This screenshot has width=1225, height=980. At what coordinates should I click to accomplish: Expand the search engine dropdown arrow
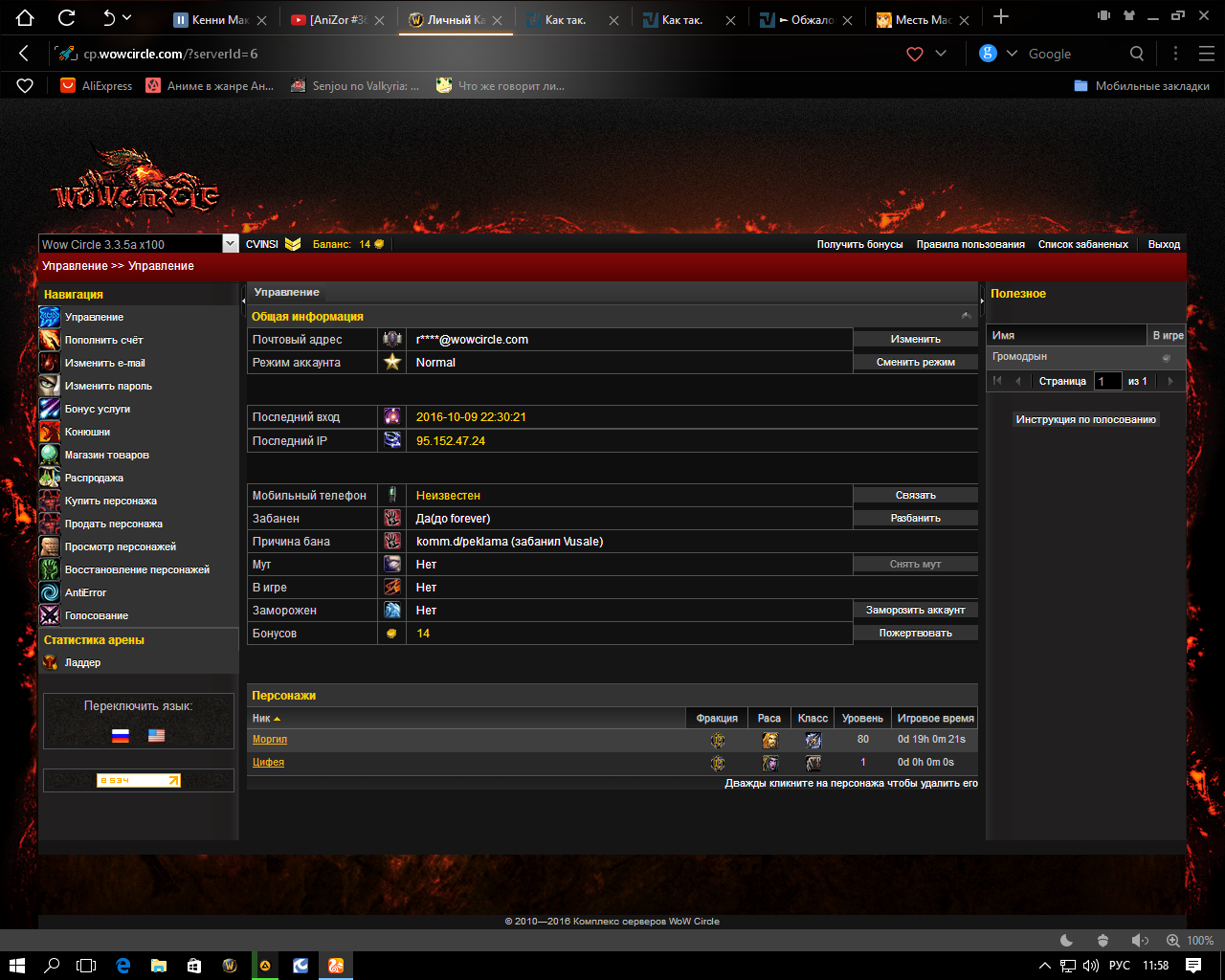click(x=1012, y=54)
